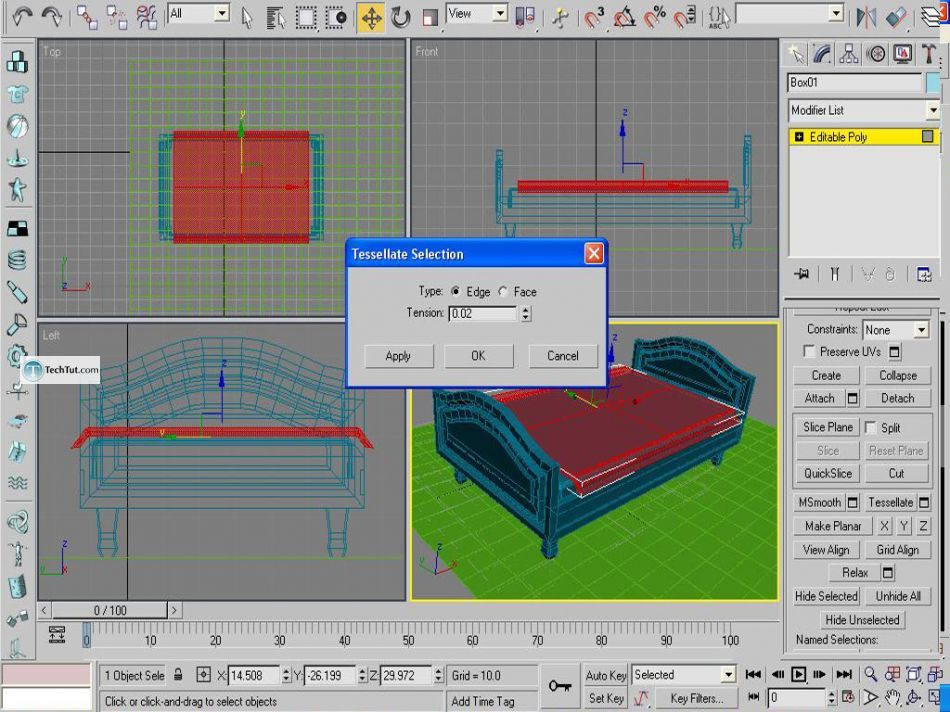Click the Bind to Space Warp icon

[147, 17]
